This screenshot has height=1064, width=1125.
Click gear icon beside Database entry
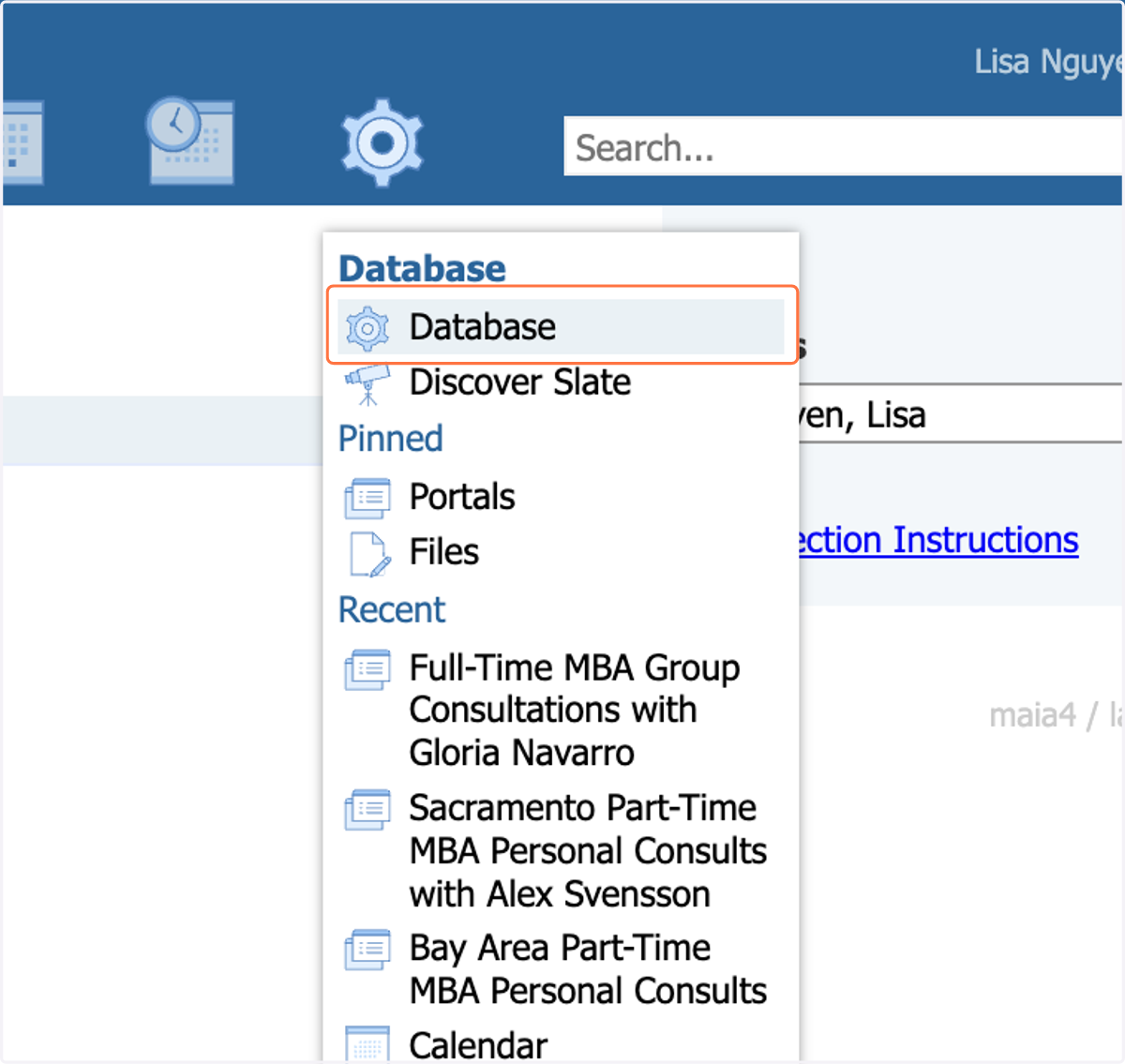[367, 328]
